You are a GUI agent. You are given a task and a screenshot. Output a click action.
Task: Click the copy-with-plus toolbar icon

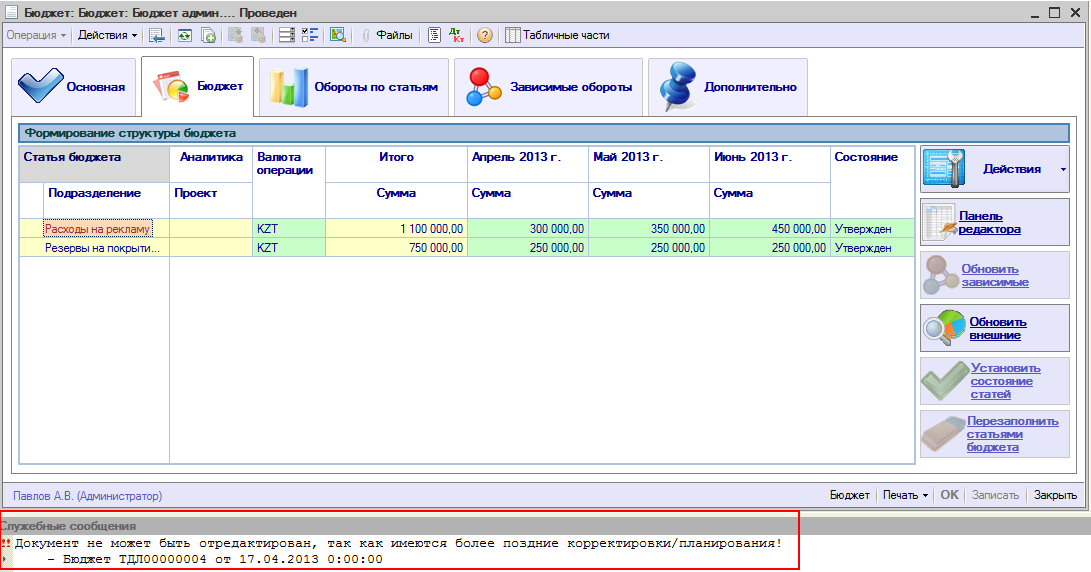point(208,35)
